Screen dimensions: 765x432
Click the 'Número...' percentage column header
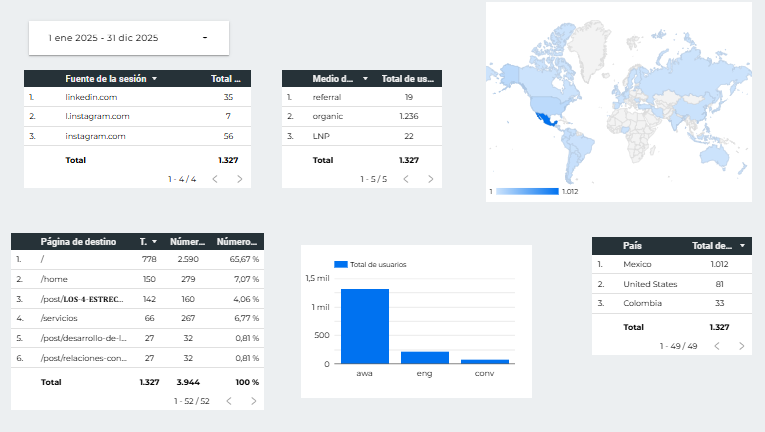point(237,242)
